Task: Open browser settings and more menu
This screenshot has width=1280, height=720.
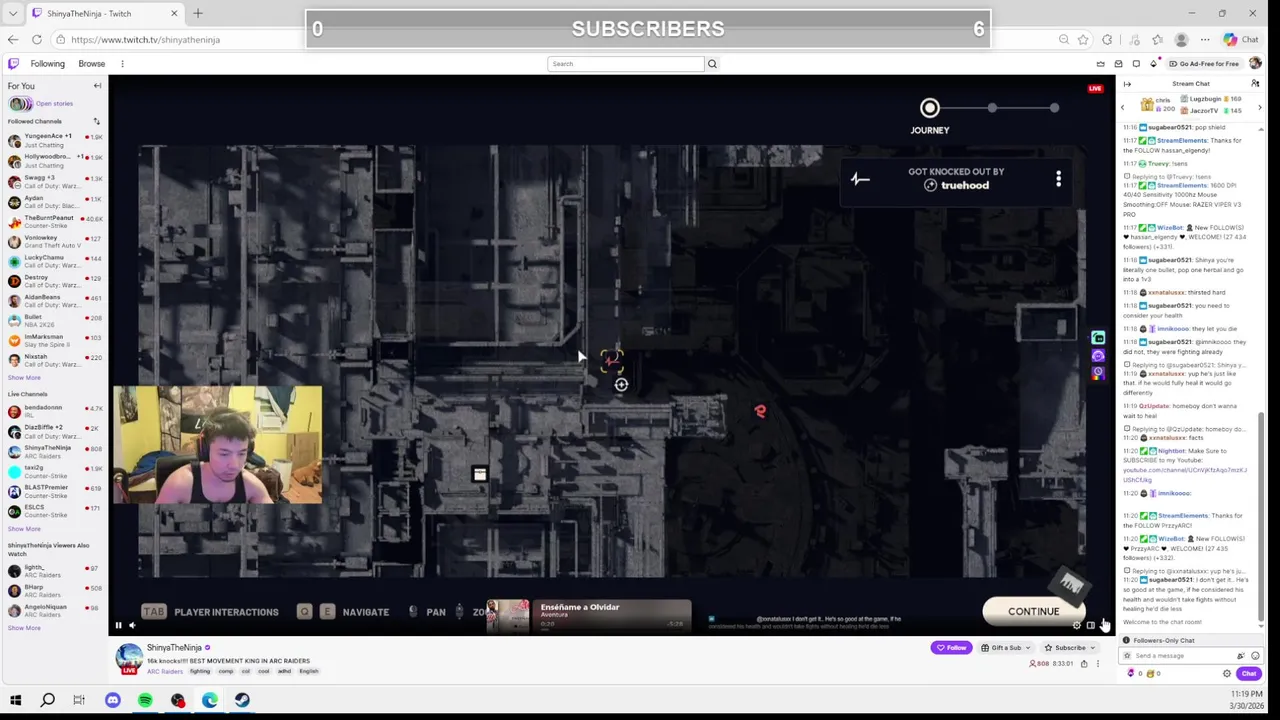Action: pos(1207,39)
